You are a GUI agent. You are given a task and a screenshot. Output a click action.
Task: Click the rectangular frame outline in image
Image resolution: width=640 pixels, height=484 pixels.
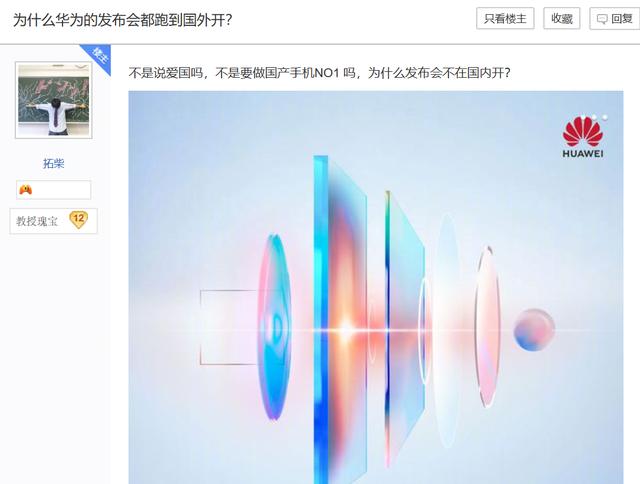point(229,327)
